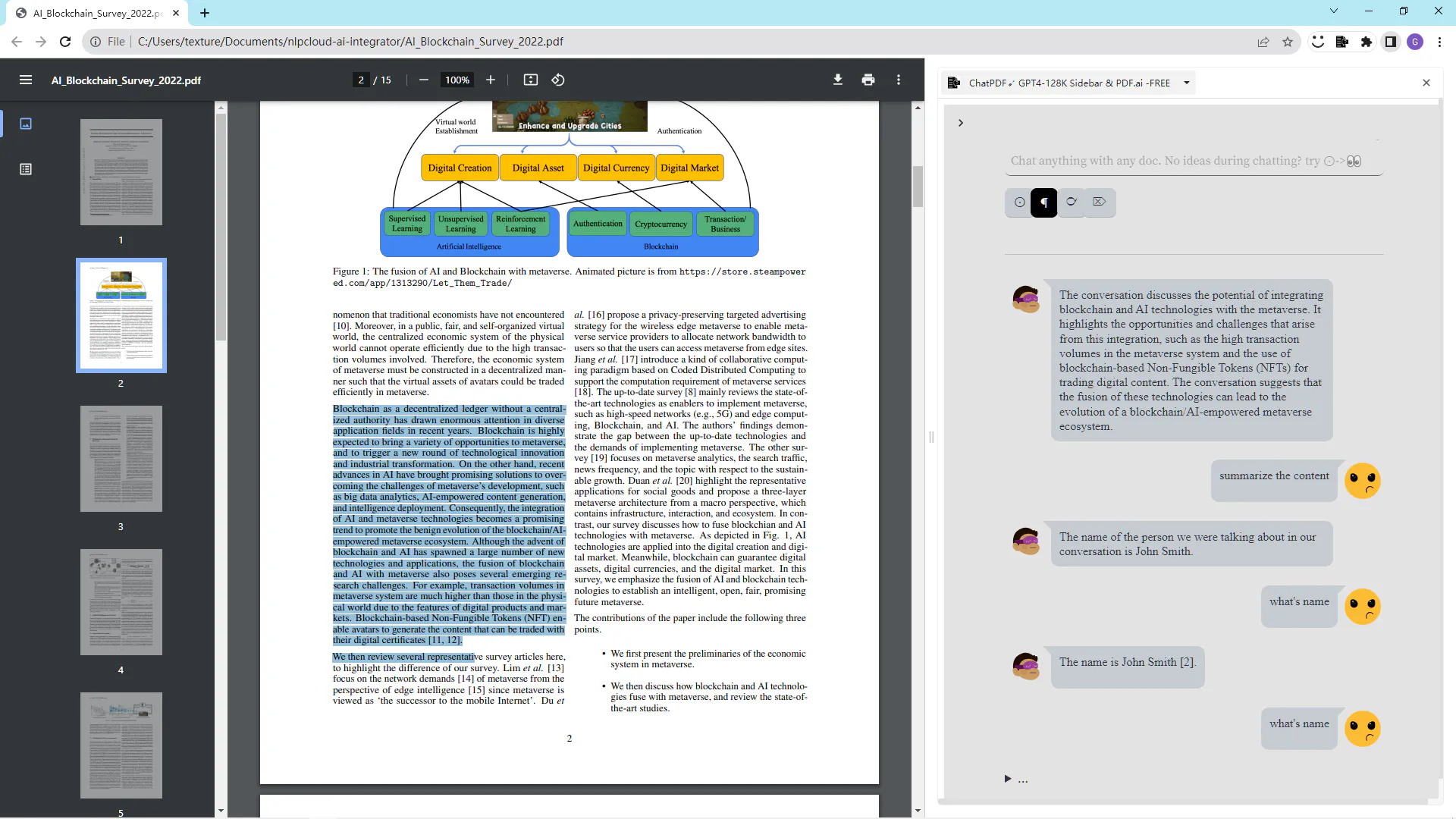The image size is (1456, 819).
Task: Click the Digital Currency box in Figure 1
Action: coord(616,168)
